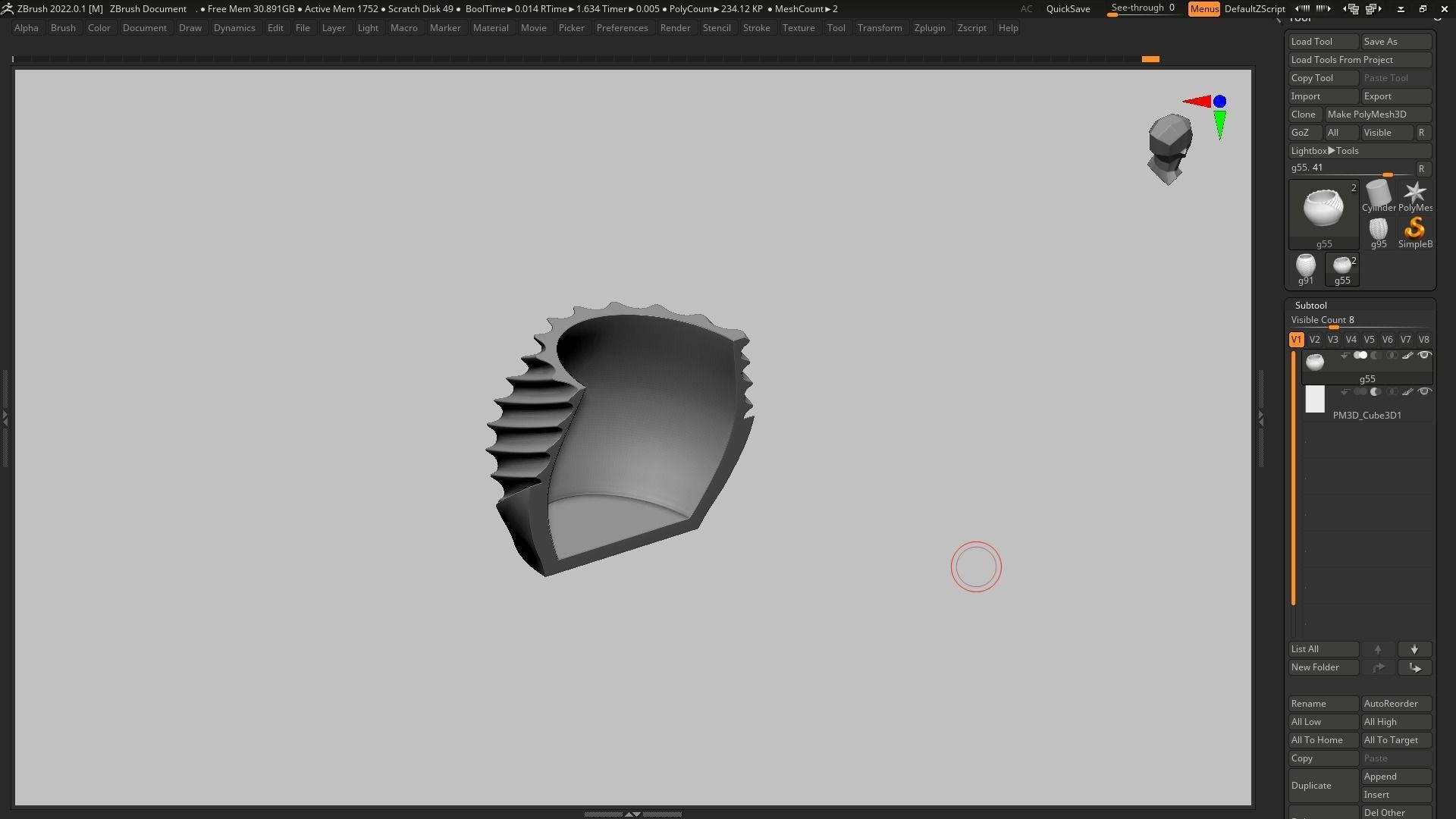Toggle the Menus button
Image resolution: width=1456 pixels, height=819 pixels.
pos(1203,9)
